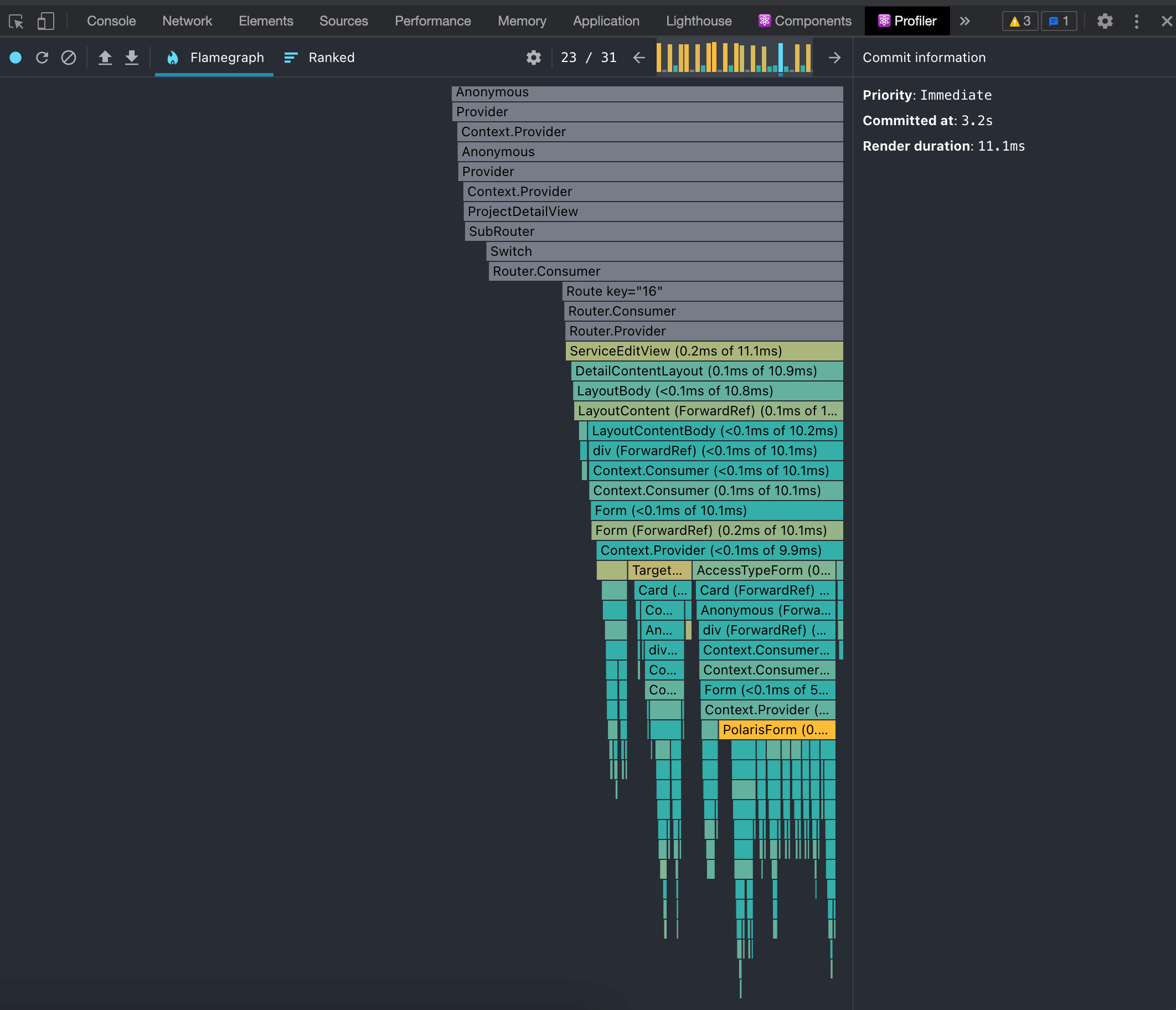Reload and start profiling
The width and height of the screenshot is (1176, 1010).
[42, 58]
